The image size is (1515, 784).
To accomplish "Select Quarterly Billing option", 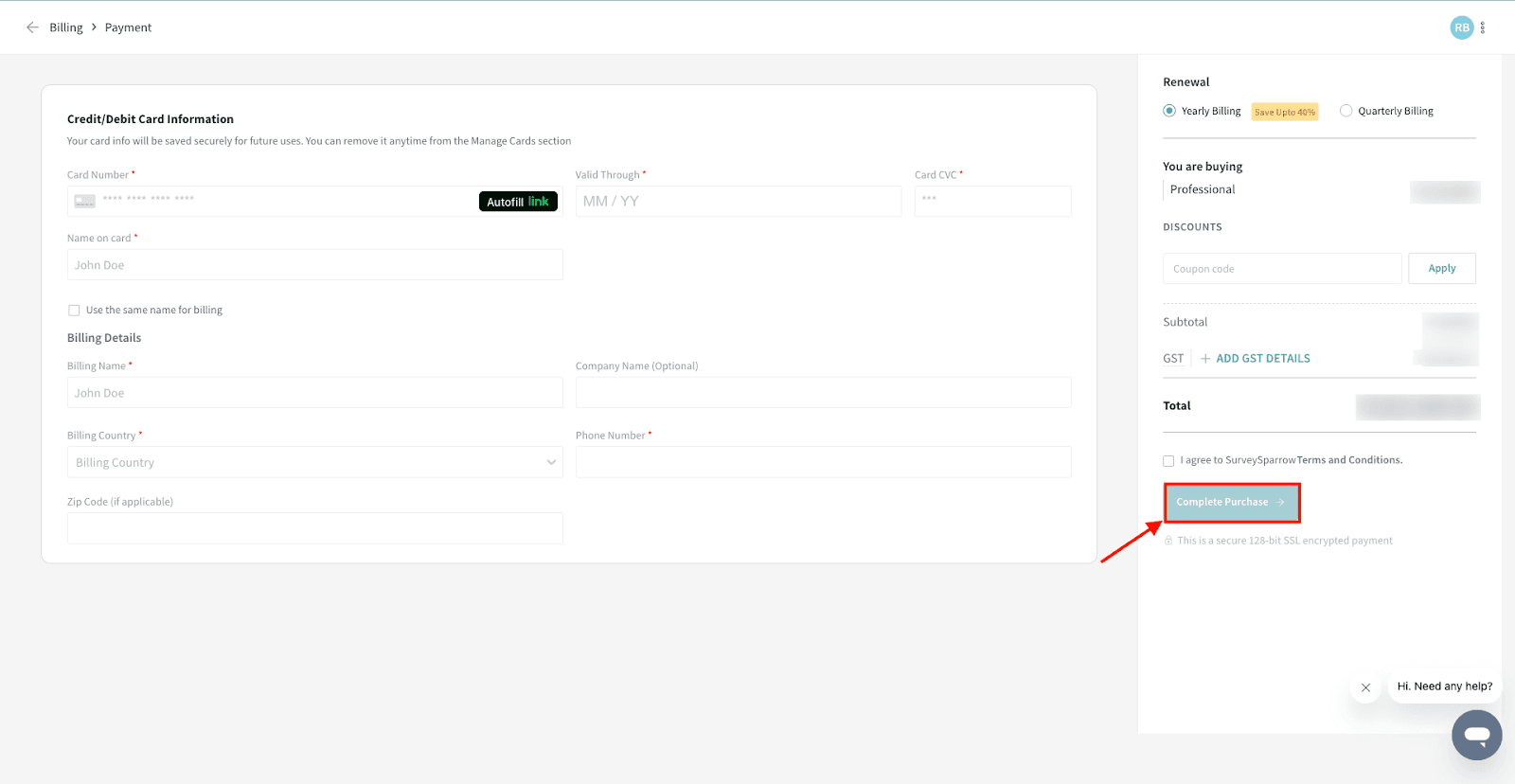I will (1346, 111).
